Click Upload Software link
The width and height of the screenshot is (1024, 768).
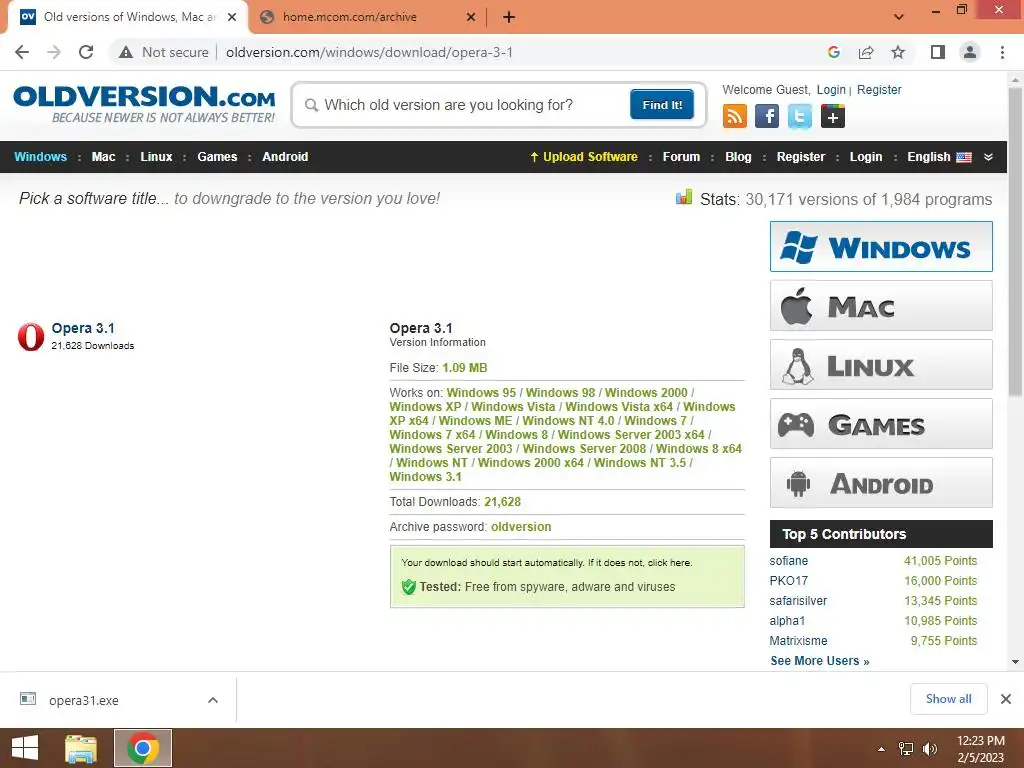click(583, 157)
